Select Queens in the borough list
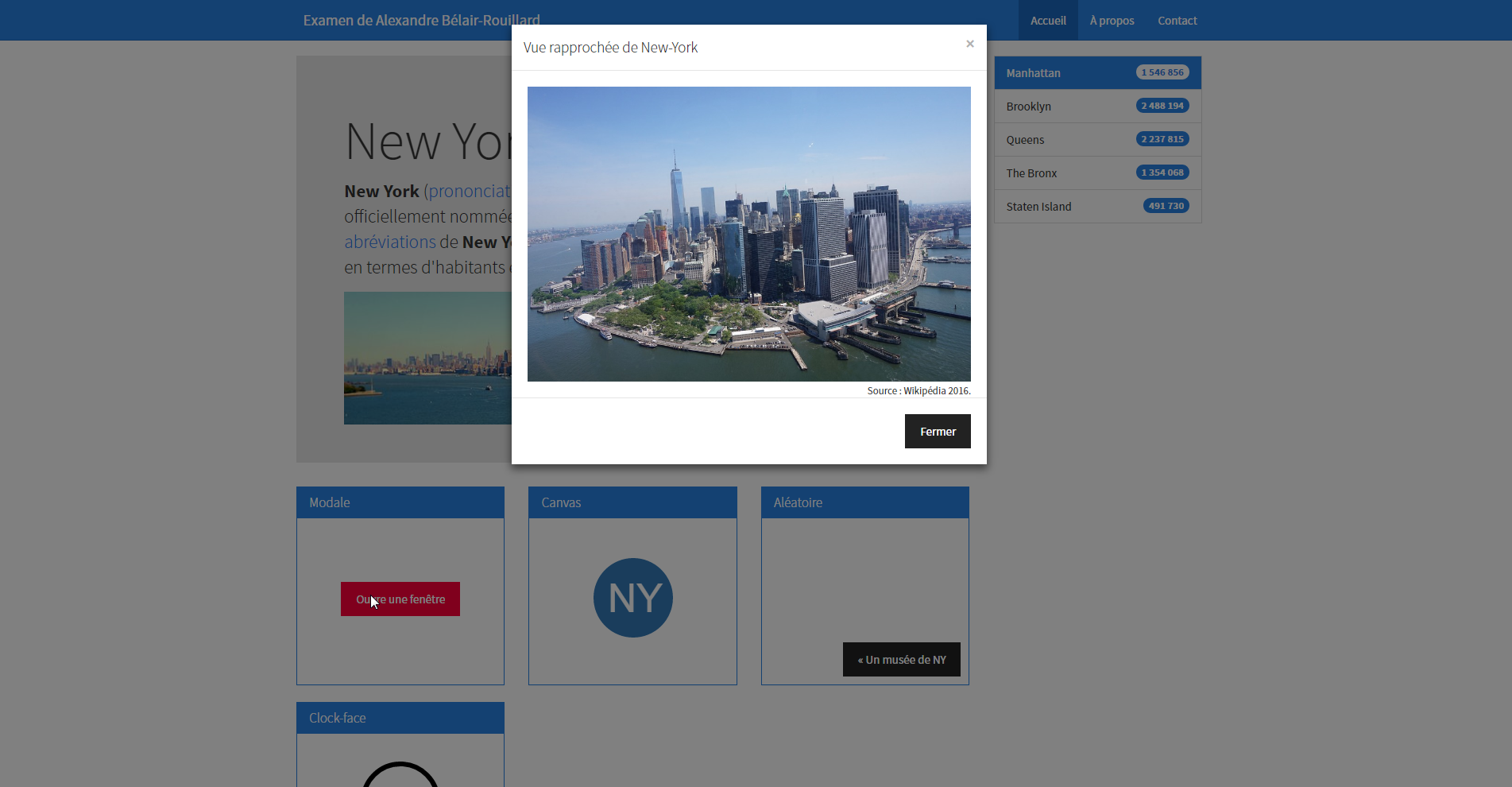1512x787 pixels. click(1097, 139)
